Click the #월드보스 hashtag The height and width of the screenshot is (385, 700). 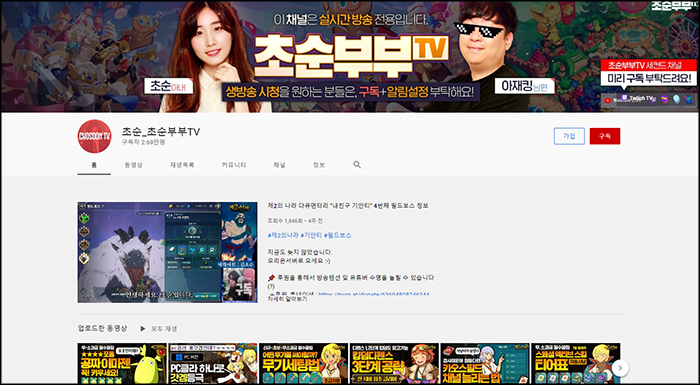[338, 235]
